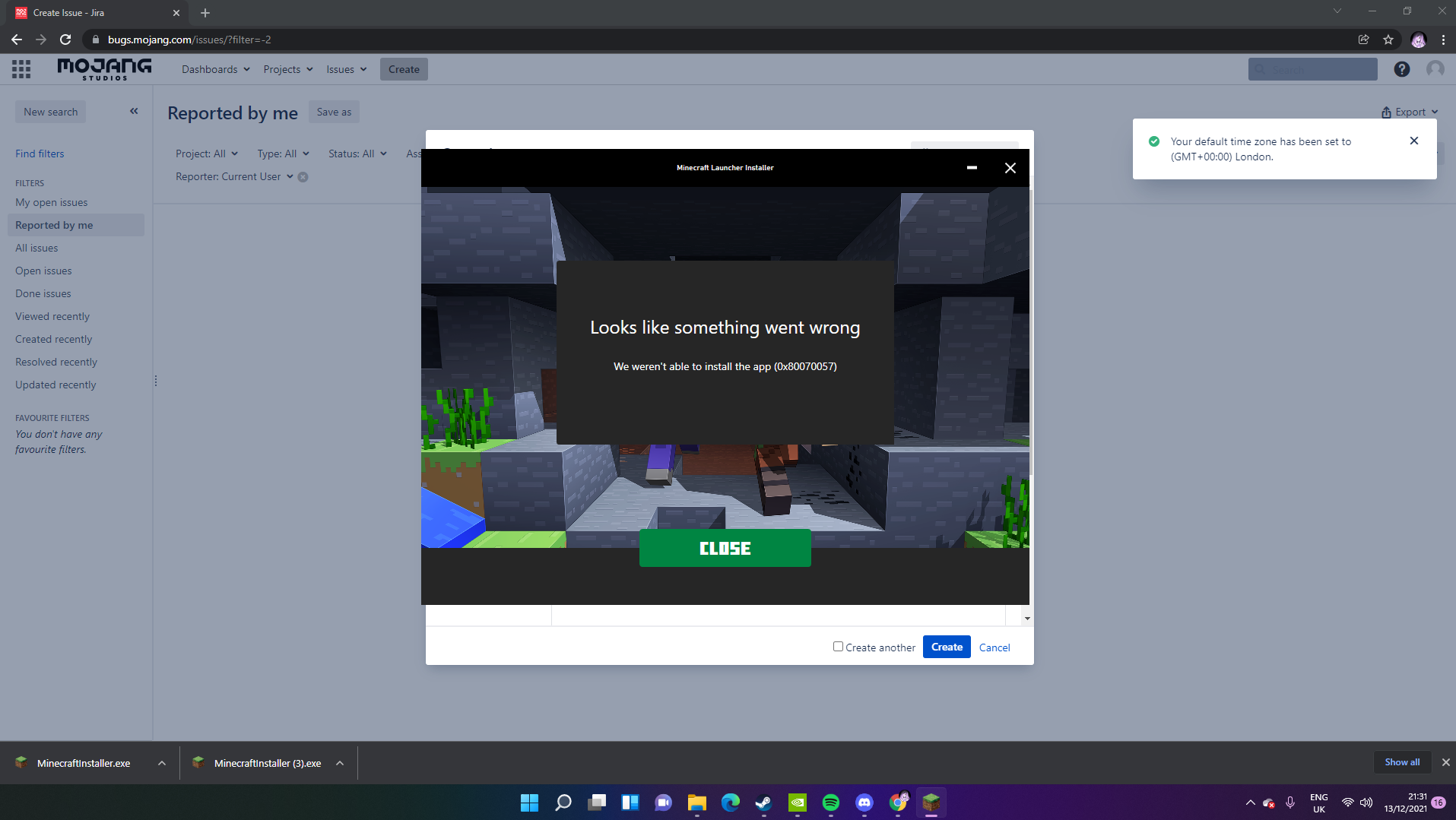
Task: Click the share page icon in address bar
Action: tap(1364, 40)
